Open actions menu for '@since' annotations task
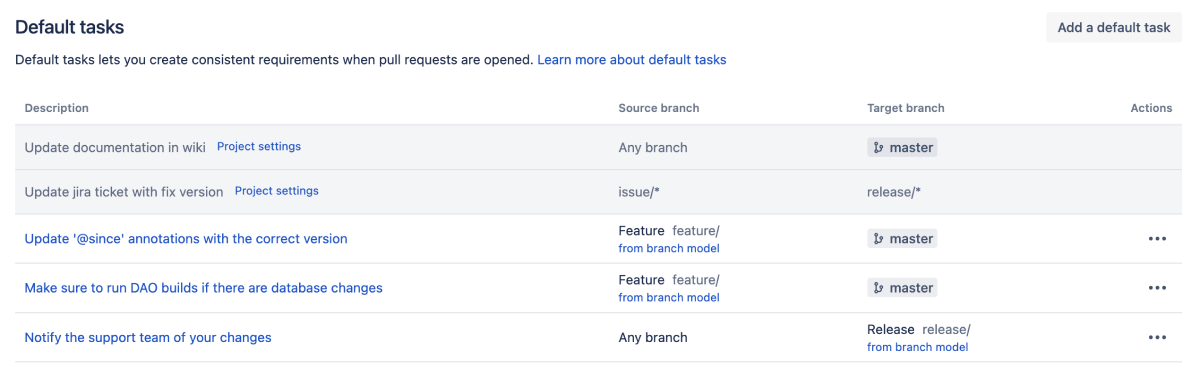 click(x=1157, y=239)
